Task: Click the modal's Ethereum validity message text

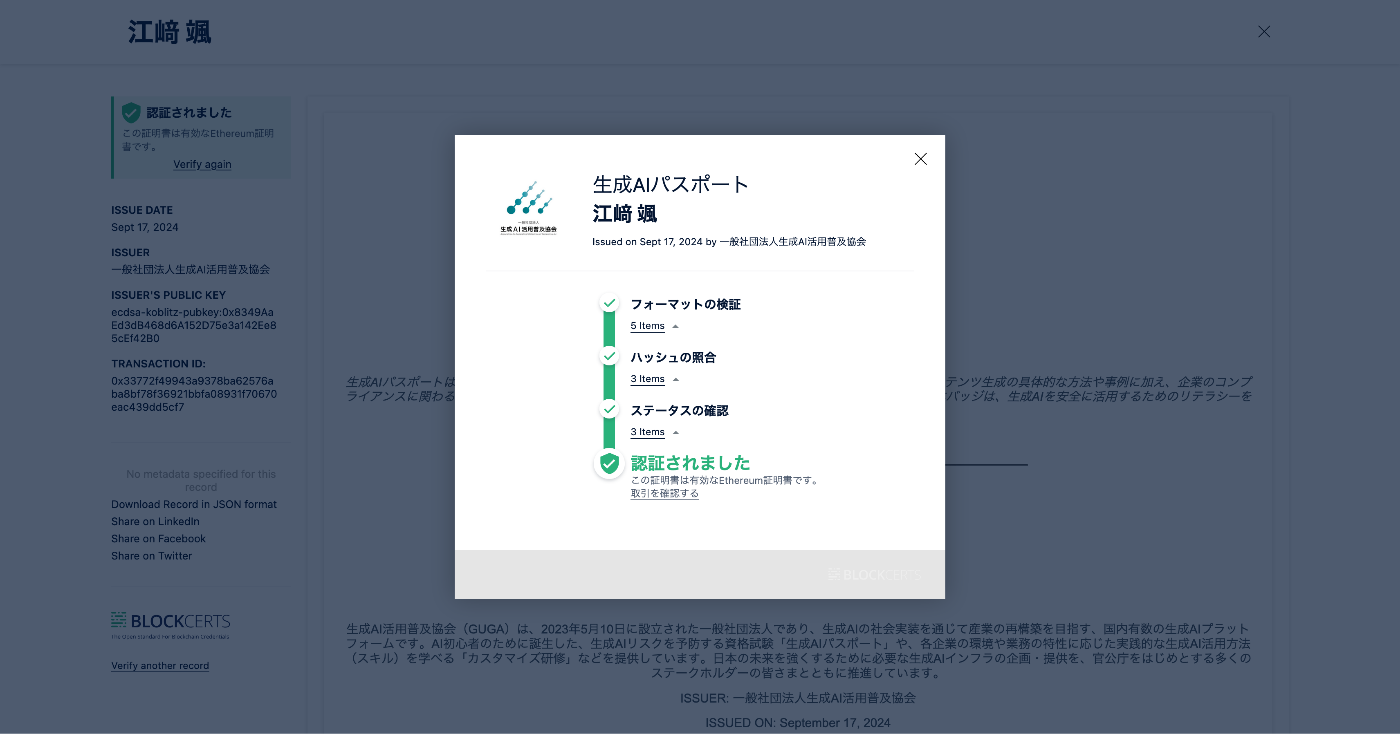Action: [725, 480]
